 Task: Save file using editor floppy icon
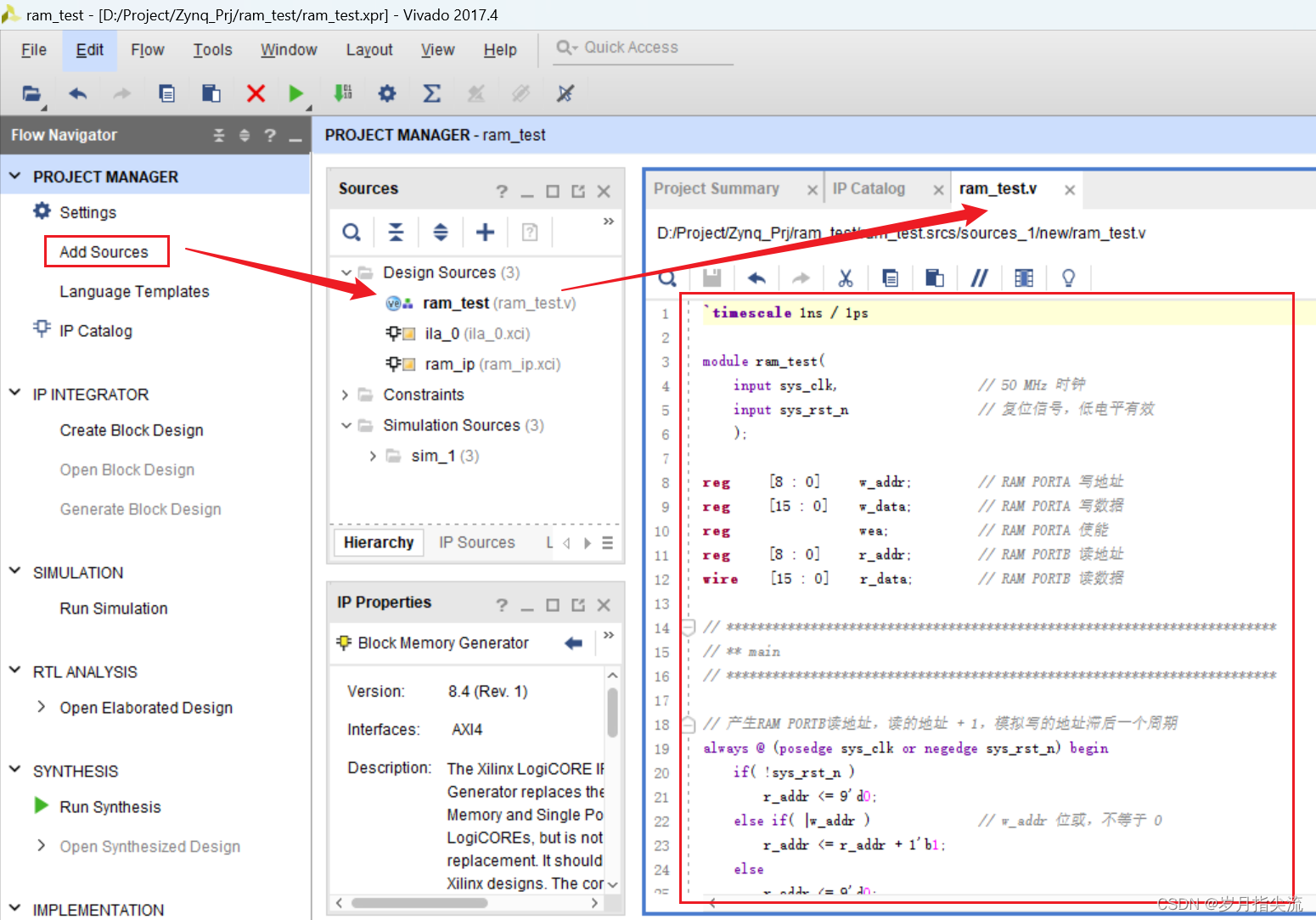[x=712, y=278]
